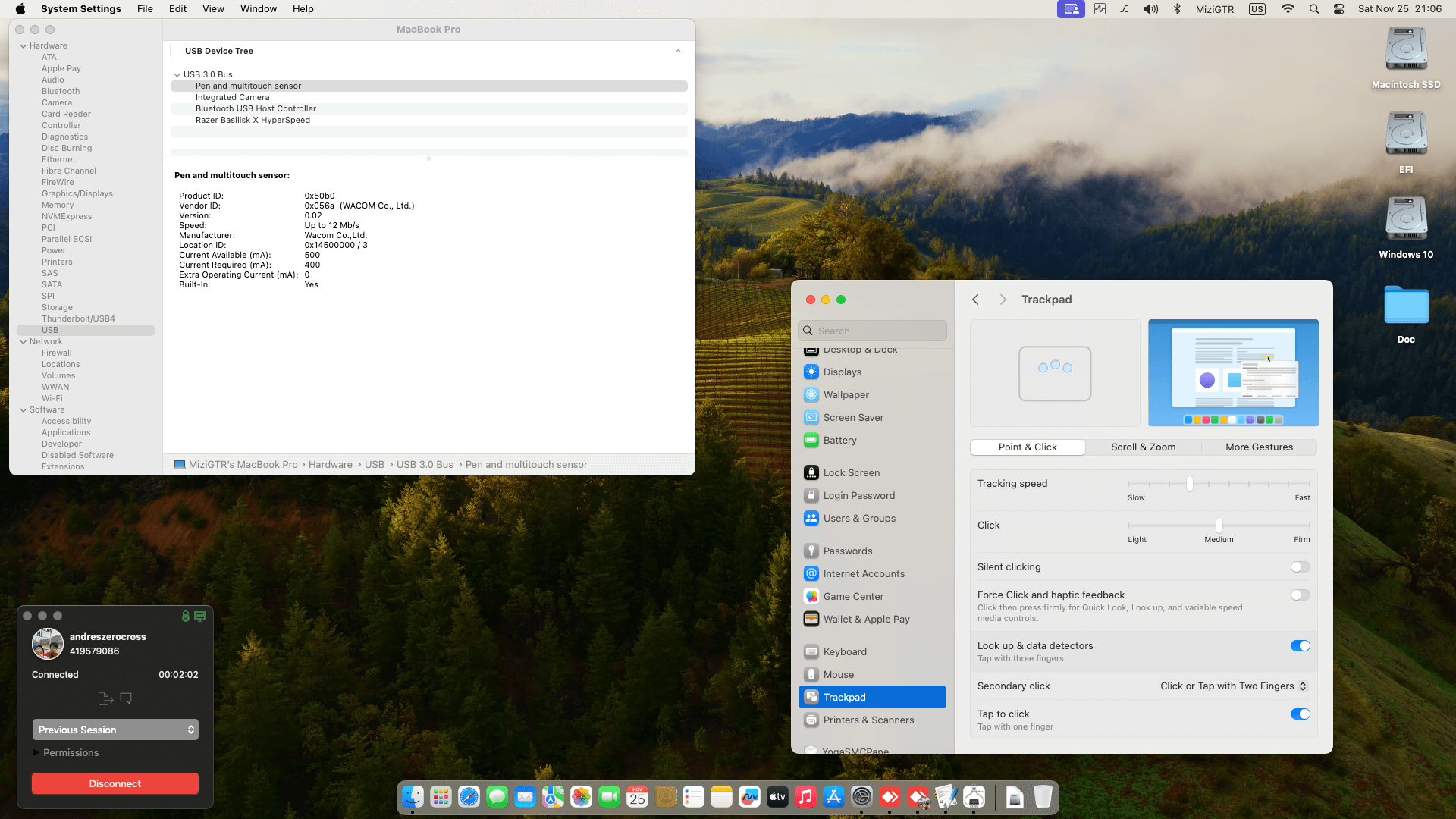Viewport: 1456px width, 819px height.
Task: Expand the Permissions disclosure triangle
Action: 36,753
